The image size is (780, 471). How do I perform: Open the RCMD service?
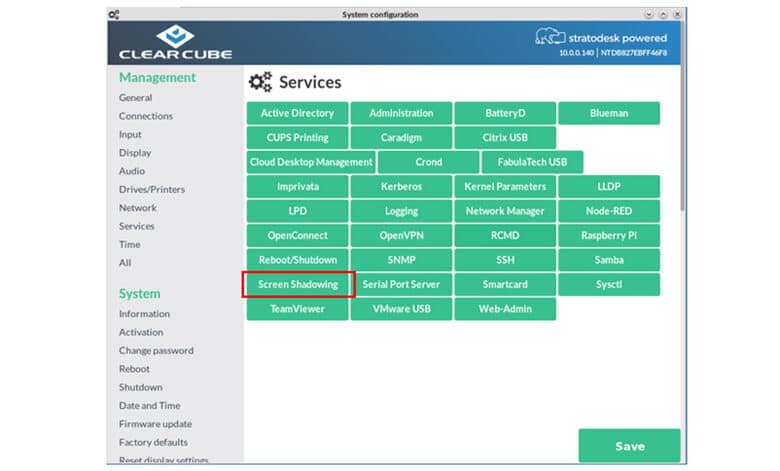click(x=505, y=235)
